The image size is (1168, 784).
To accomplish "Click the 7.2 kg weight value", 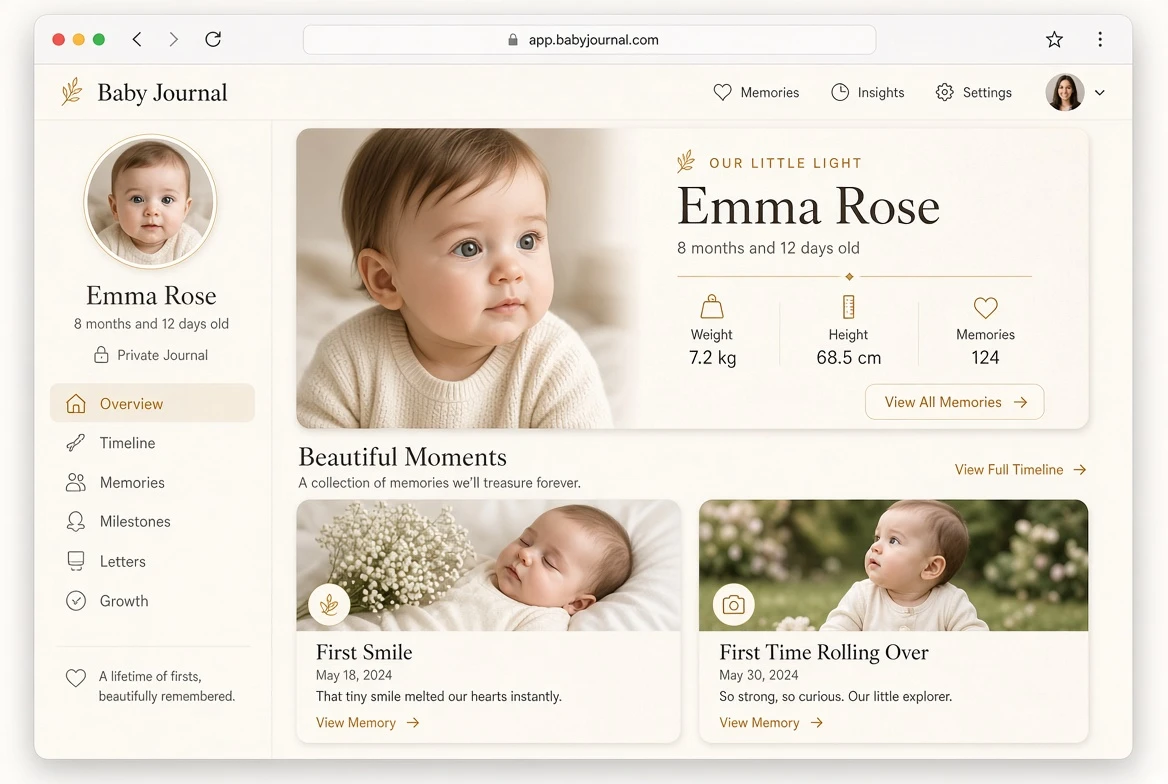I will [712, 358].
